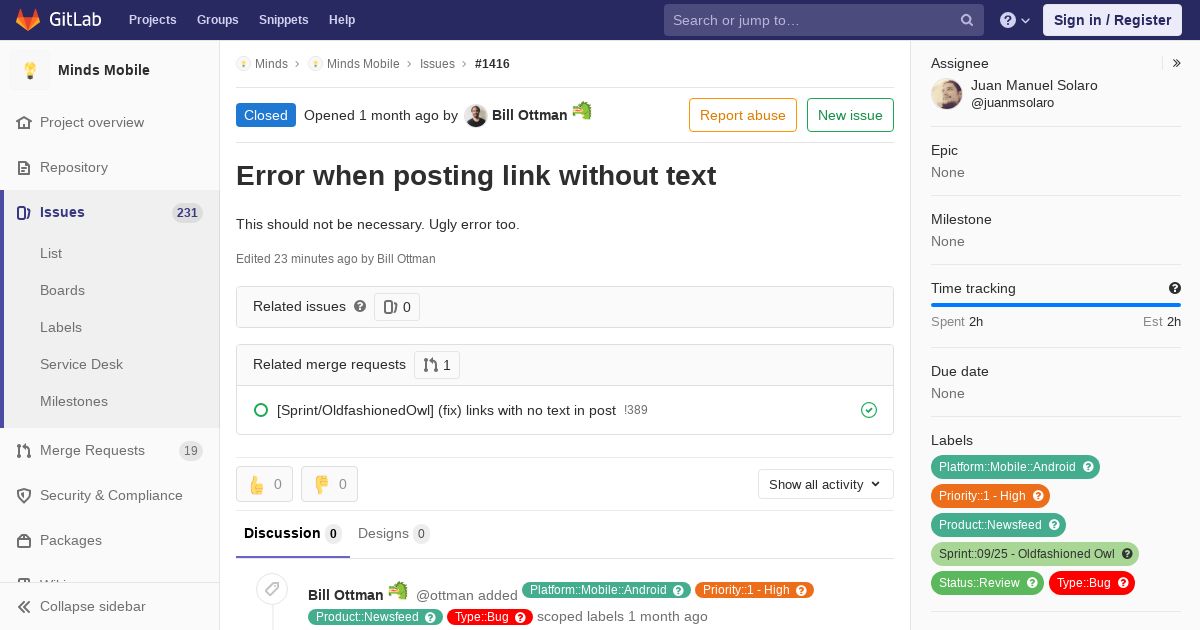Click help icon on Priority::1 - High sidebar label
This screenshot has width=1200, height=630.
point(1038,496)
